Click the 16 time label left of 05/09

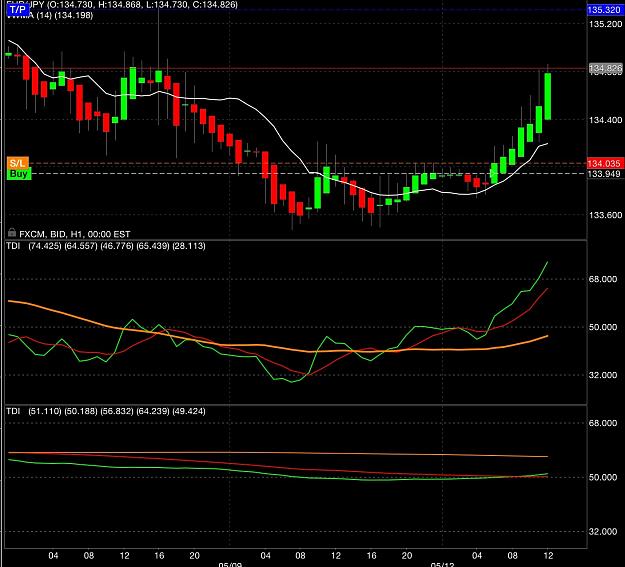coord(159,555)
